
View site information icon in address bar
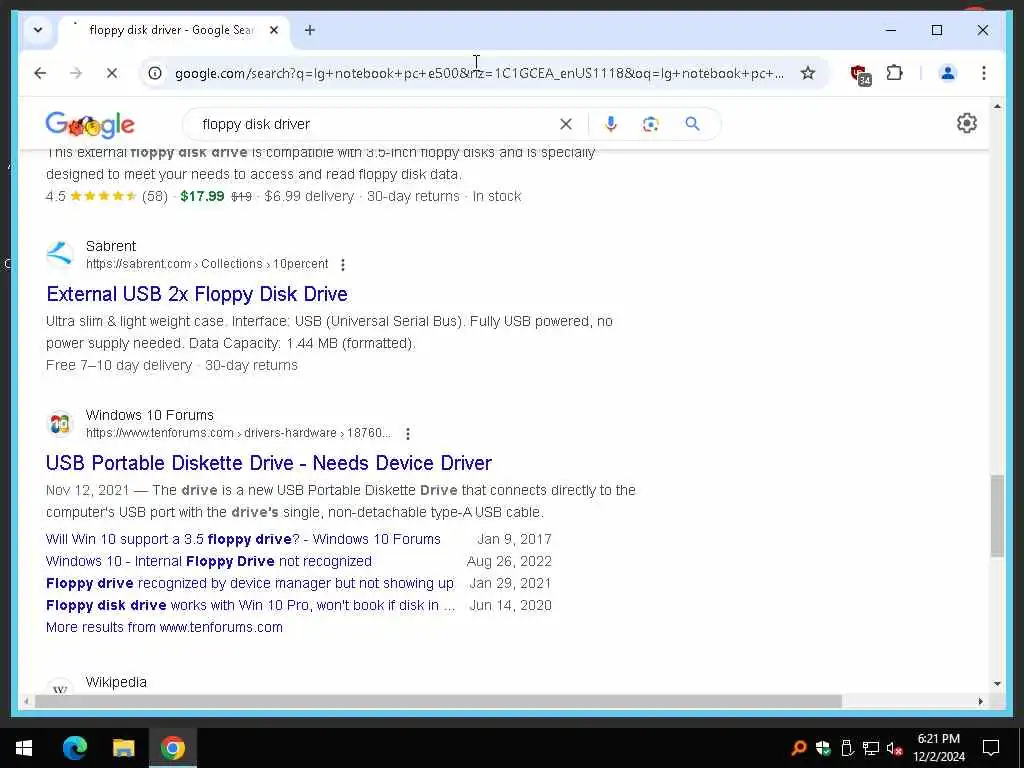pos(155,73)
